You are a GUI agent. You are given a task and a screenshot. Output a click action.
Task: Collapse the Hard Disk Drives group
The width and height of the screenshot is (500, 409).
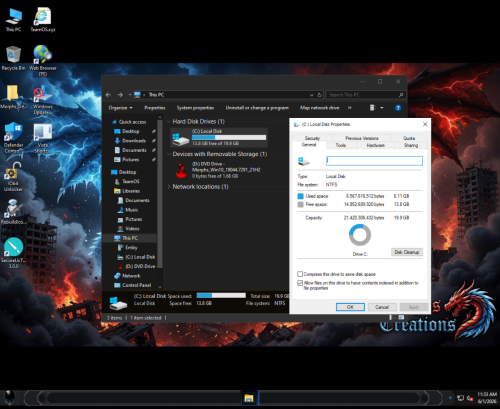pos(169,121)
